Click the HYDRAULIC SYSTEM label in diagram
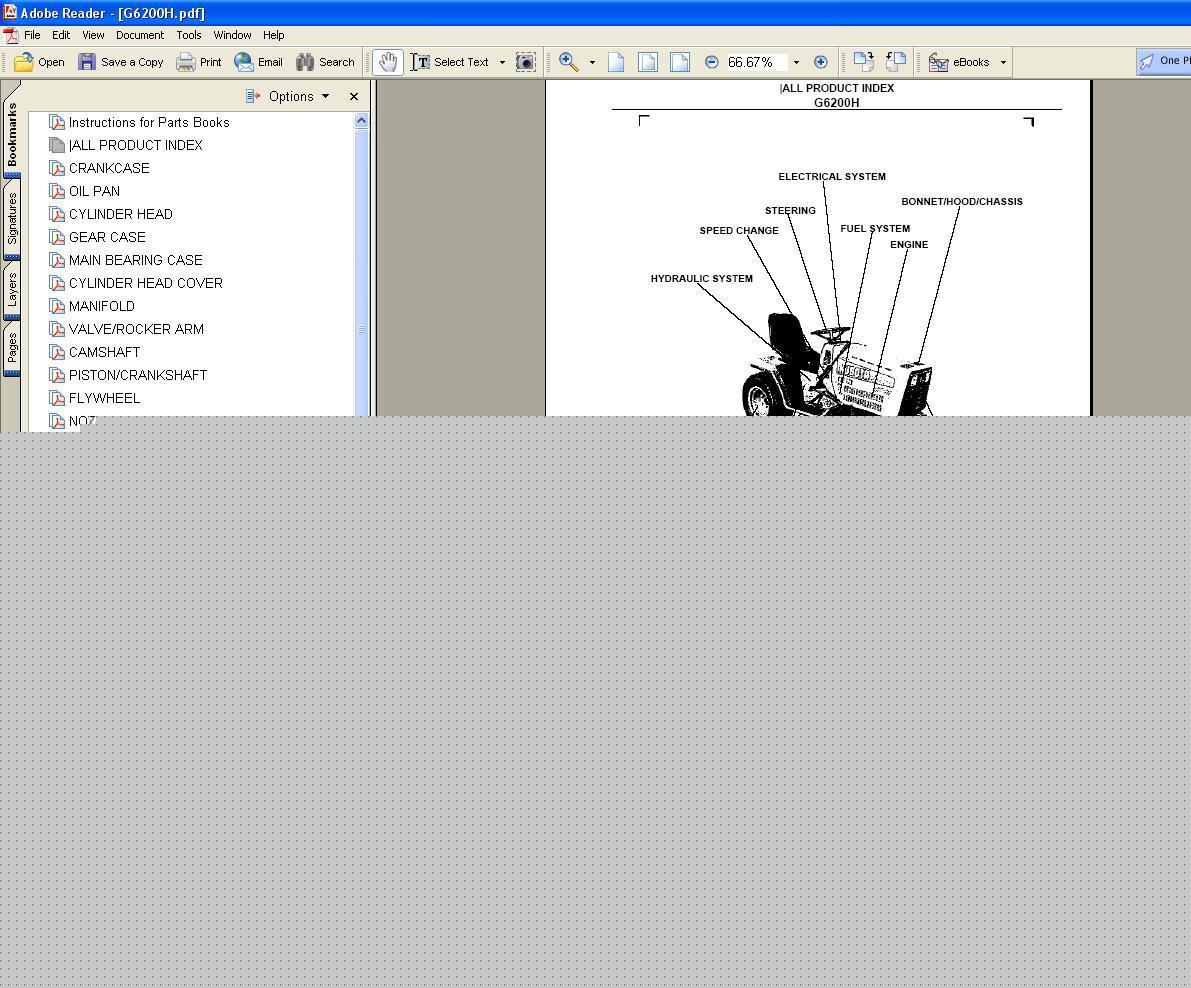This screenshot has width=1191, height=988. coord(701,279)
